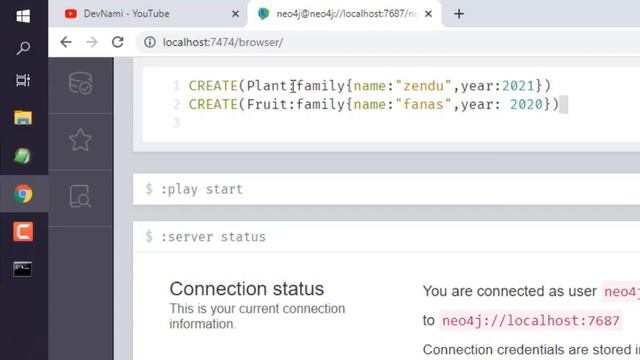640x360 pixels.
Task: View site information icon in address bar
Action: [150, 42]
